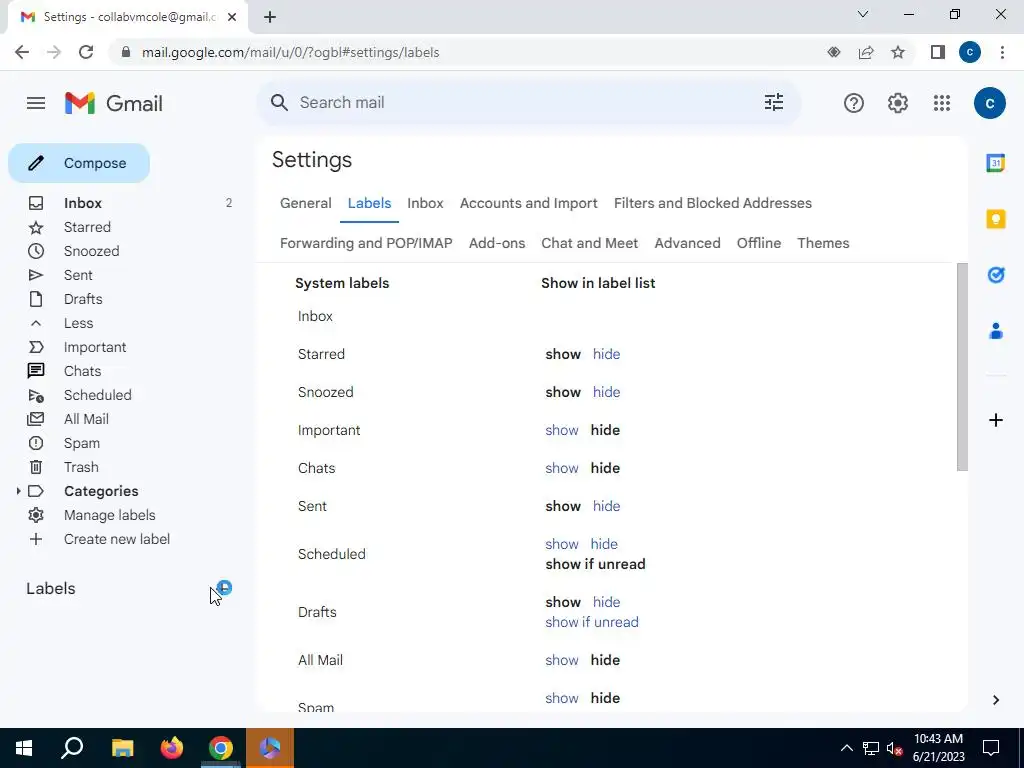This screenshot has height=768, width=1024.
Task: Click the Labels section plus icon
Action: [224, 588]
